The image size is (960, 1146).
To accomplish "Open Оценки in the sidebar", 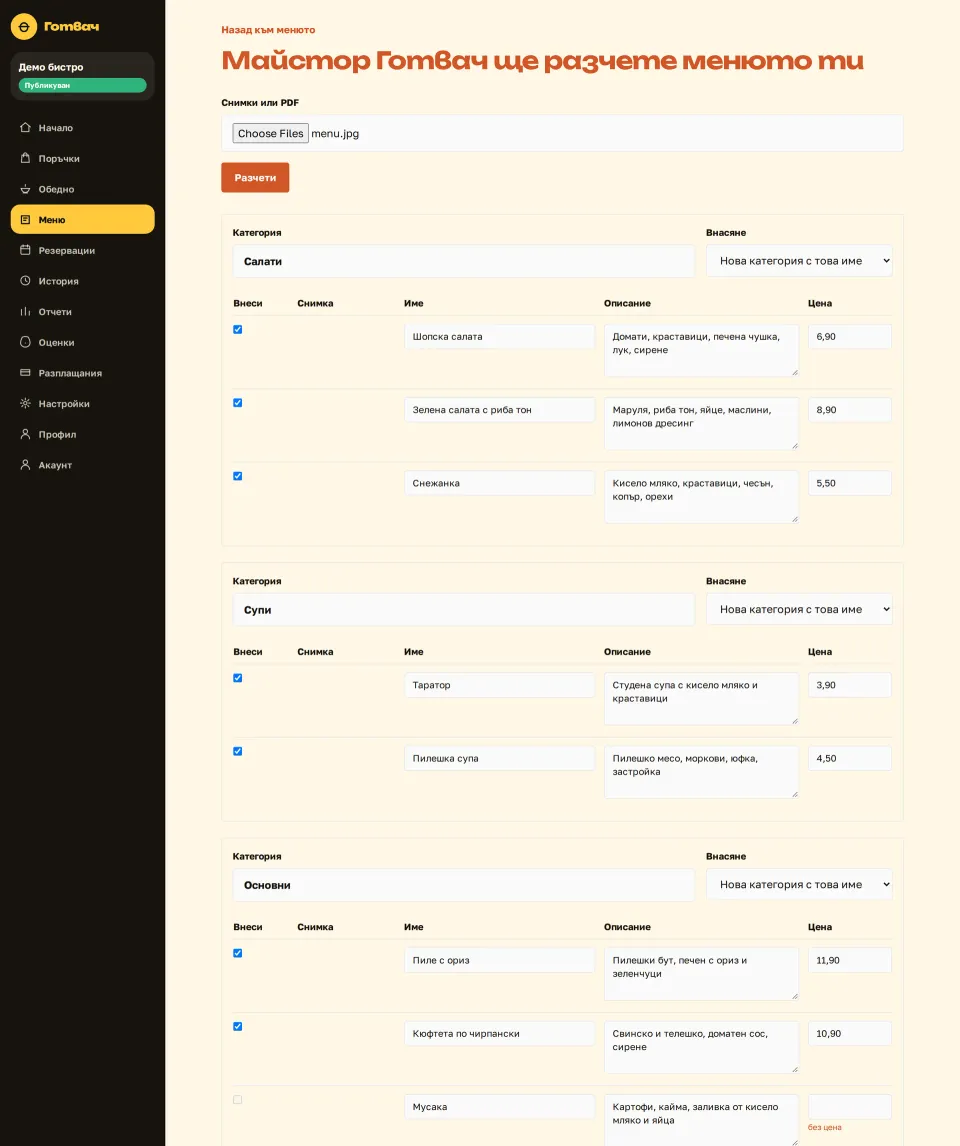I will (x=83, y=342).
